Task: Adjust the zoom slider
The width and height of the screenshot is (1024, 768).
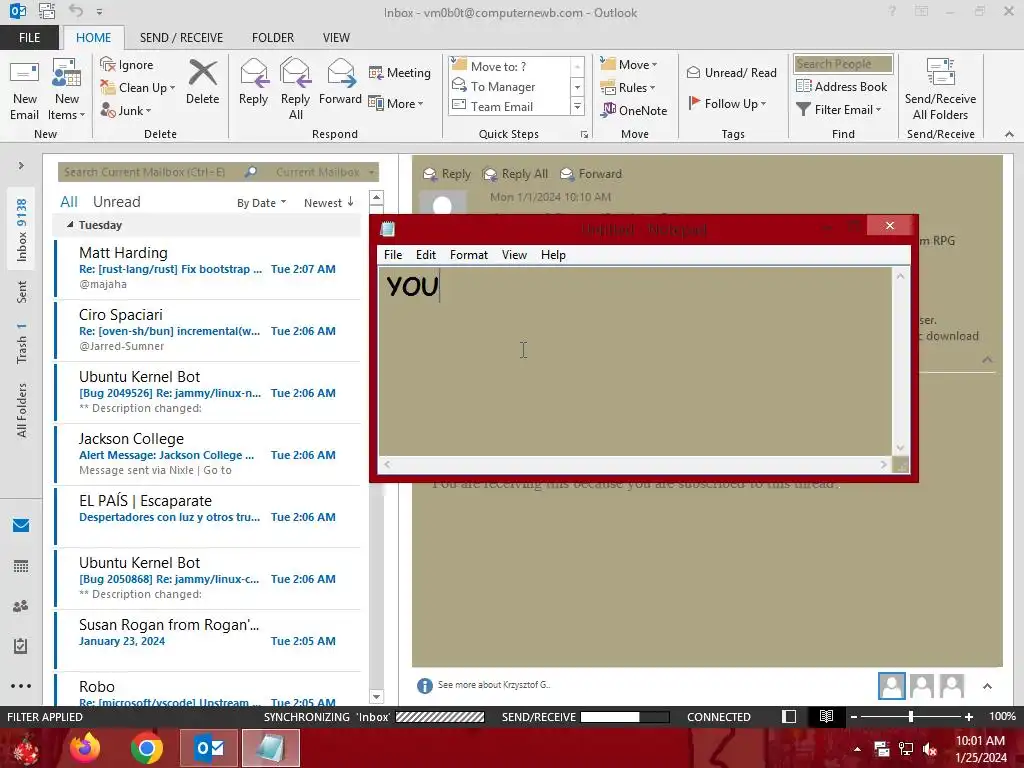Action: coord(910,717)
